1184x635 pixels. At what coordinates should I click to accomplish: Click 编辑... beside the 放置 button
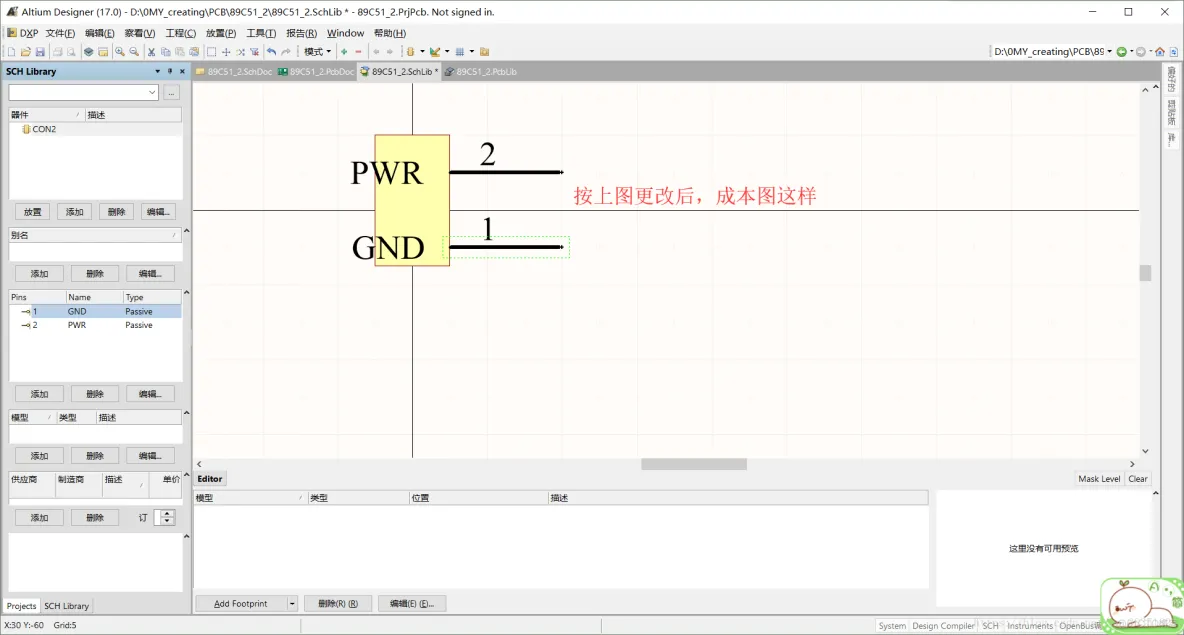(x=158, y=212)
